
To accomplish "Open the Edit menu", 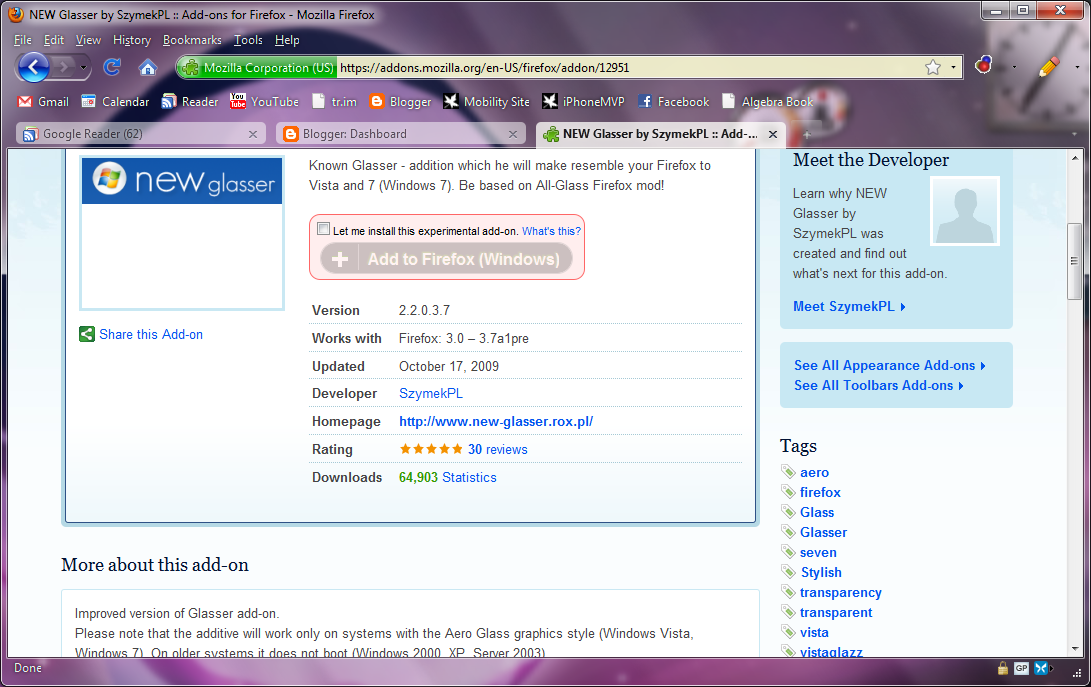I will coord(54,40).
